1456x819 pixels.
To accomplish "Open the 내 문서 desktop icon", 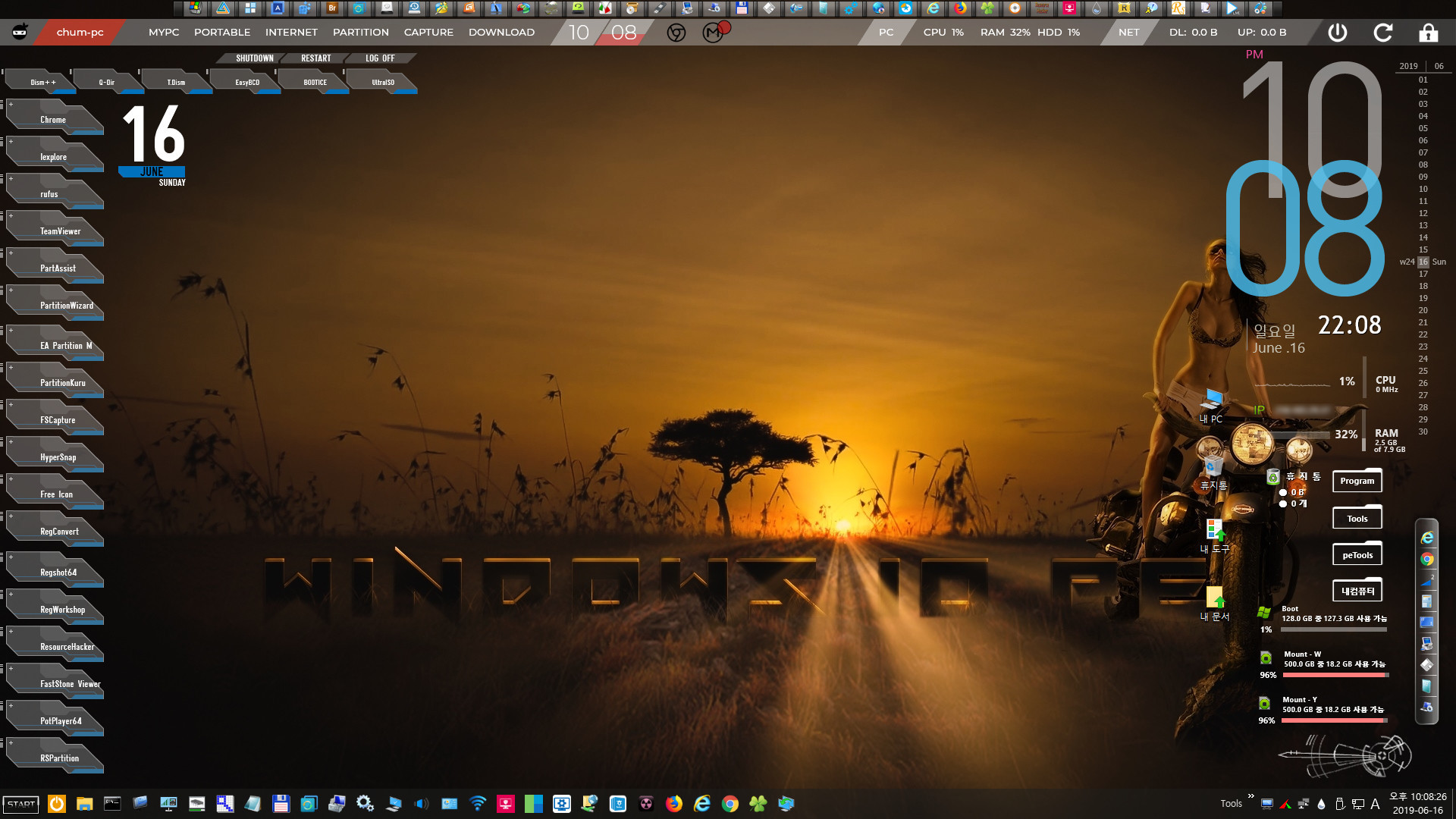I will click(1215, 604).
